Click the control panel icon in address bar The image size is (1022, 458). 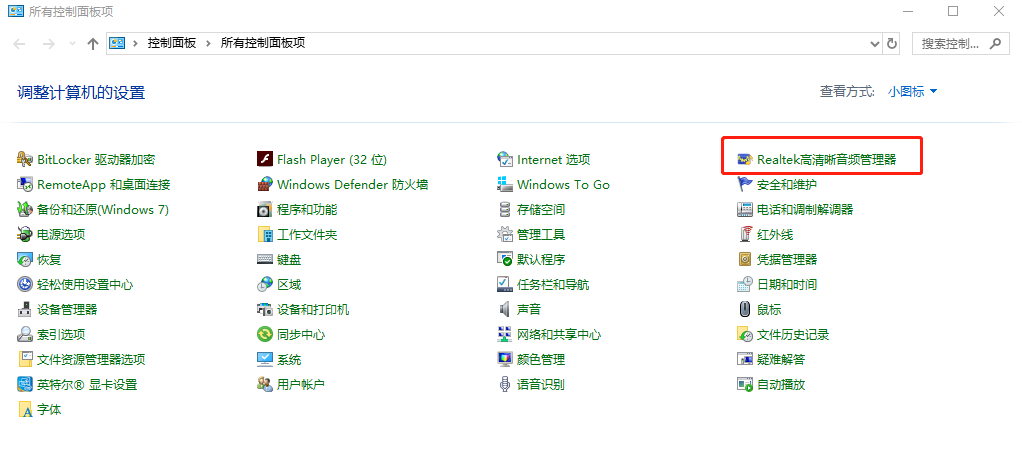coord(117,44)
